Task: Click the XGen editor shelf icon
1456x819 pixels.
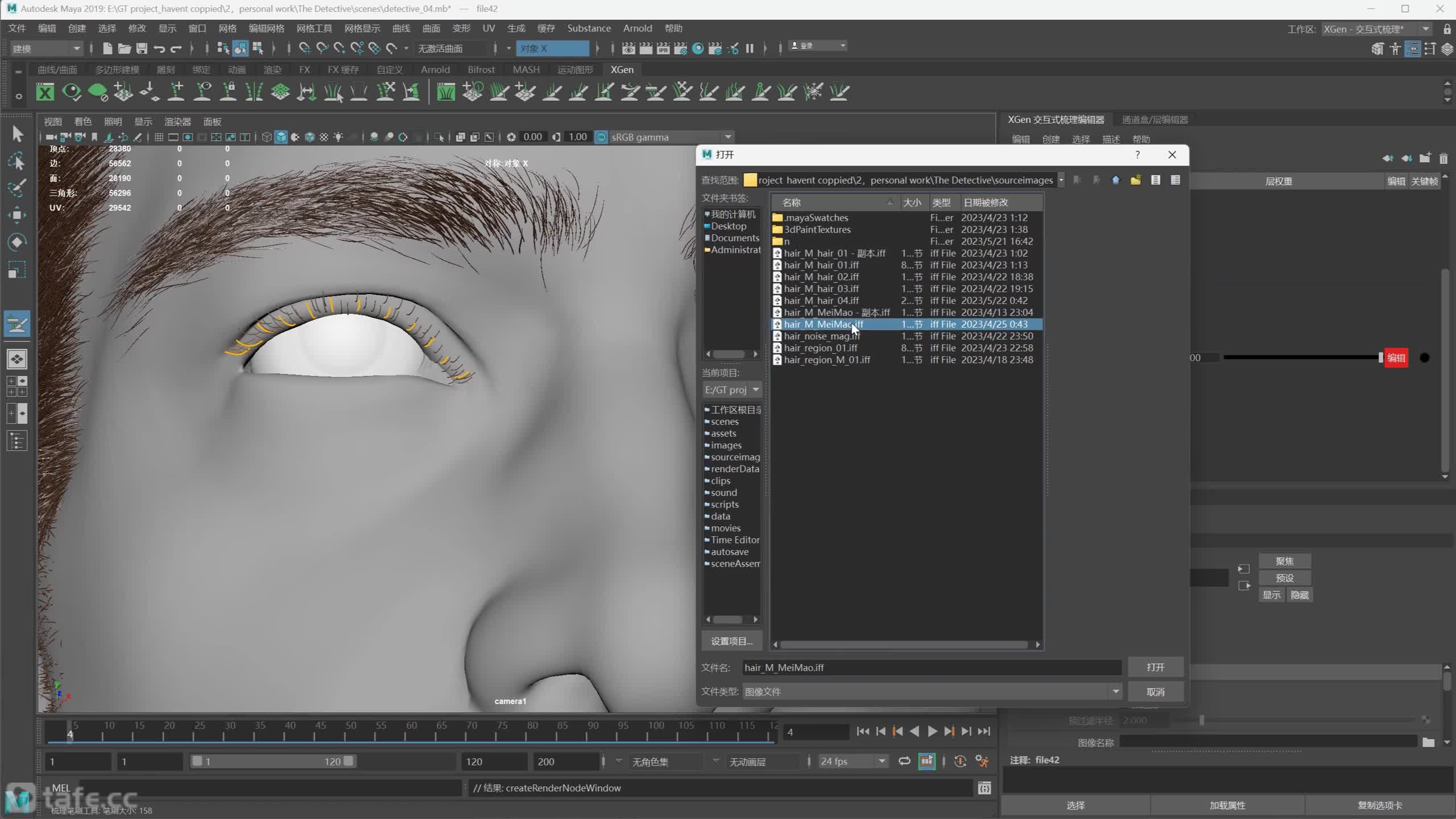Action: coord(45,92)
